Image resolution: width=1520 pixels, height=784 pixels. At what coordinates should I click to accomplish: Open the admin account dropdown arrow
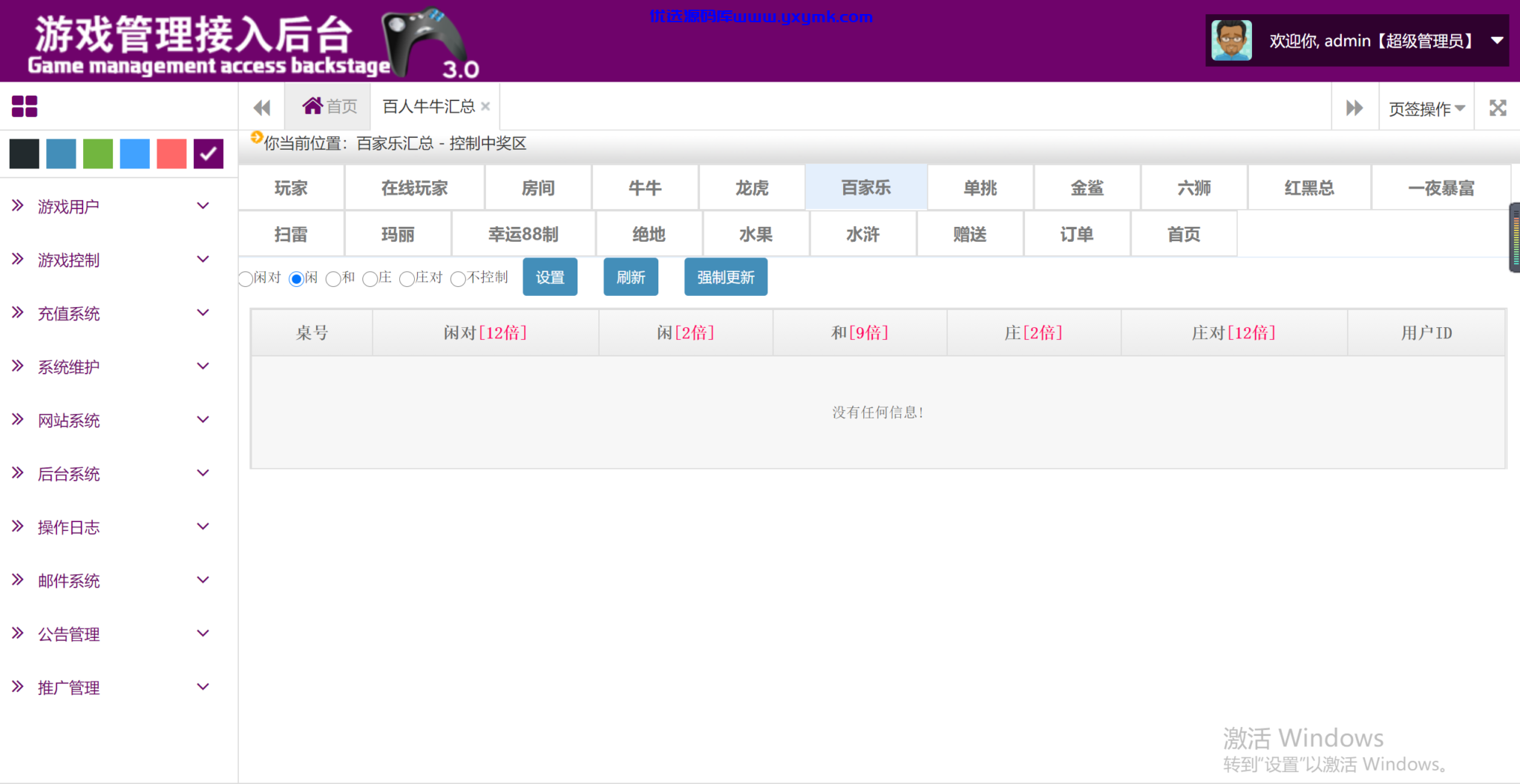click(x=1497, y=41)
